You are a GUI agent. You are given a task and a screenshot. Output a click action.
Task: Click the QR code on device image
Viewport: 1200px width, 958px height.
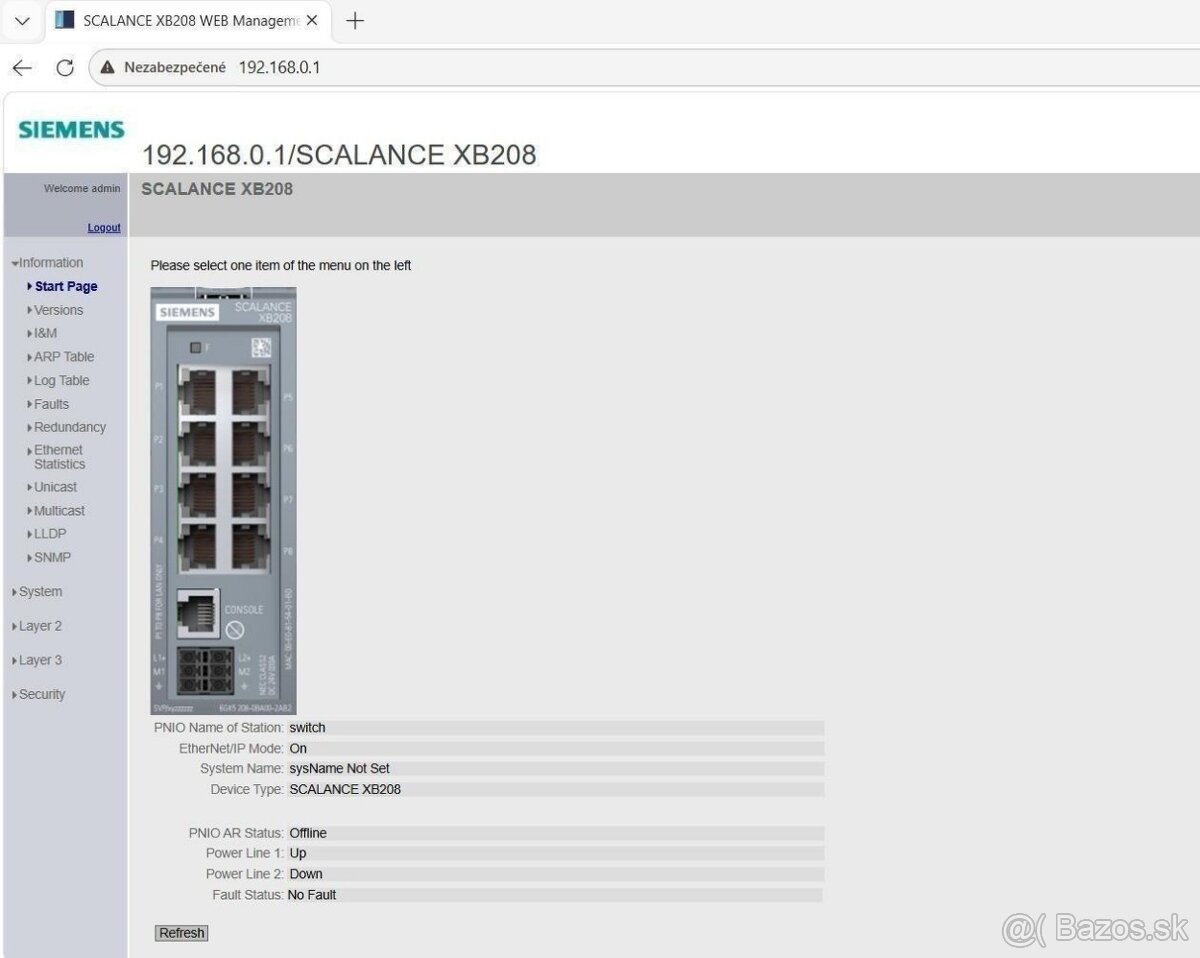(260, 348)
